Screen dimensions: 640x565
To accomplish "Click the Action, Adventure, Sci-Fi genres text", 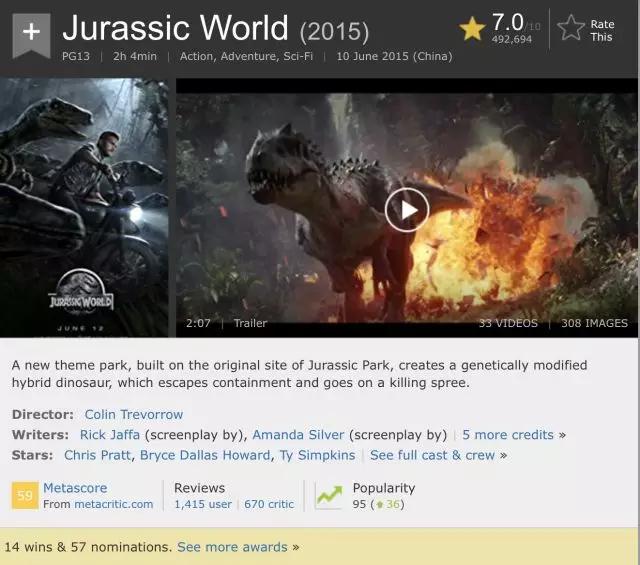I will click(x=246, y=56).
